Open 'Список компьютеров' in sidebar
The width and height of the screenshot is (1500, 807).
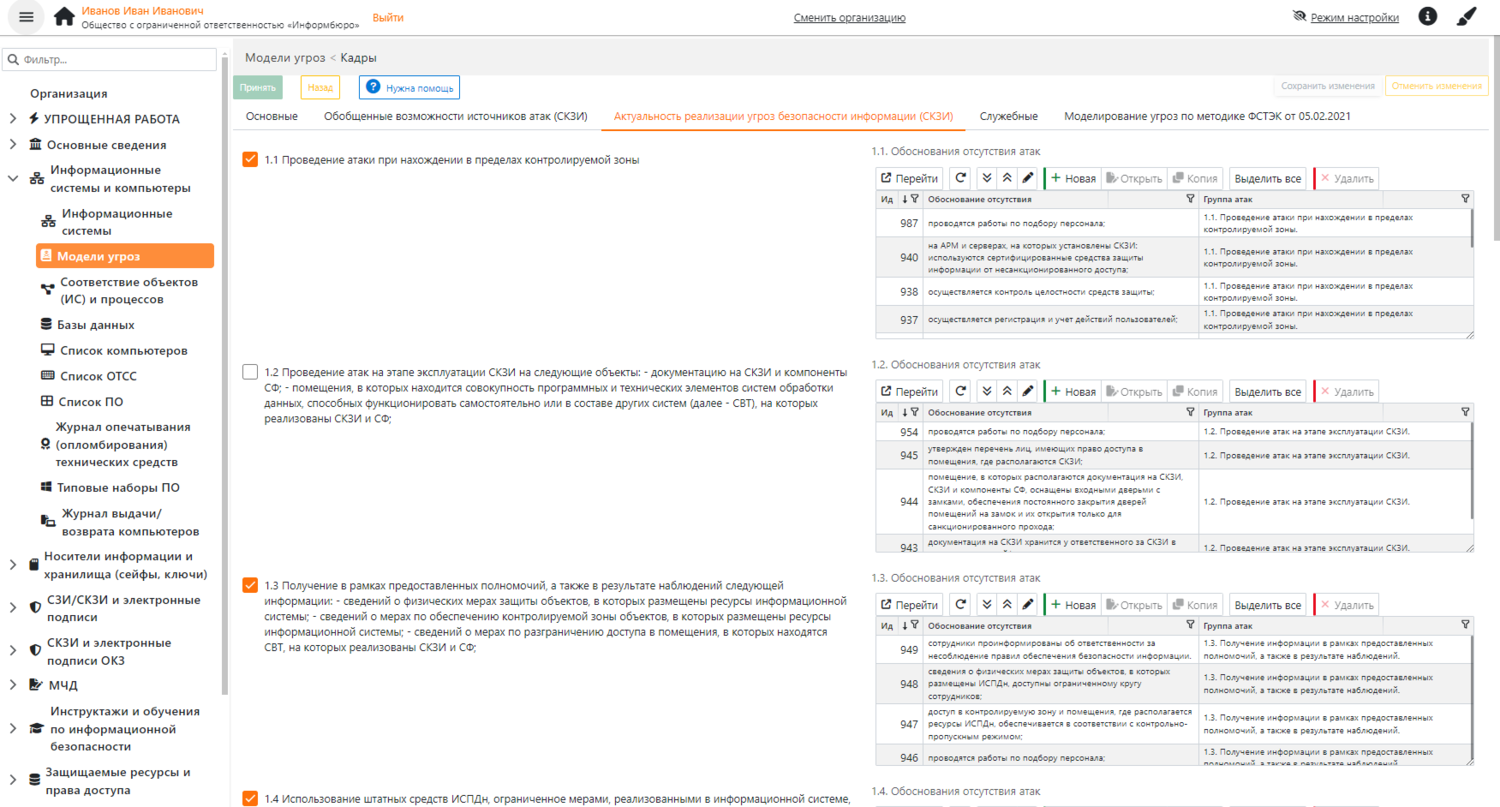click(122, 350)
